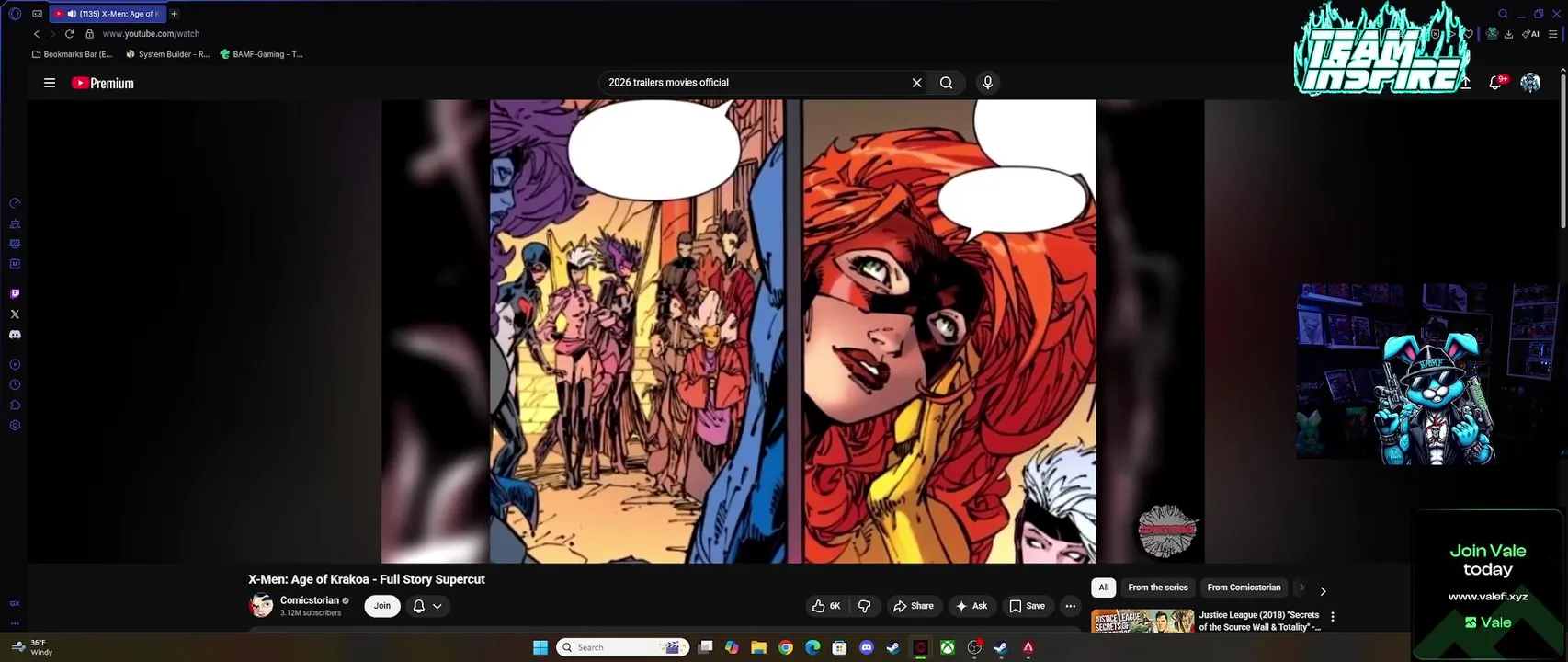1568x662 pixels.
Task: Ask about this video
Action: (971, 606)
